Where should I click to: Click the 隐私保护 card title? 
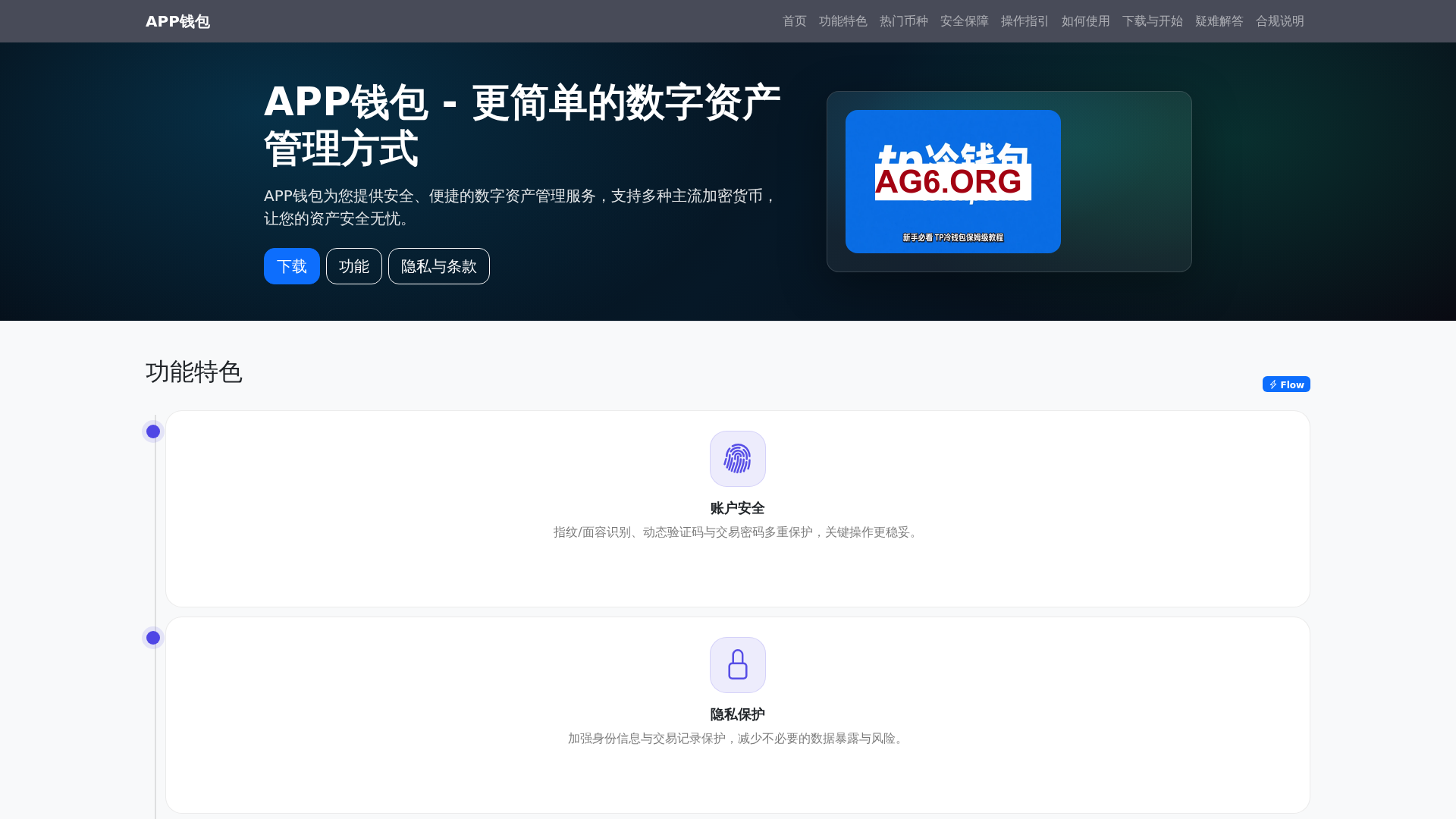click(x=738, y=714)
